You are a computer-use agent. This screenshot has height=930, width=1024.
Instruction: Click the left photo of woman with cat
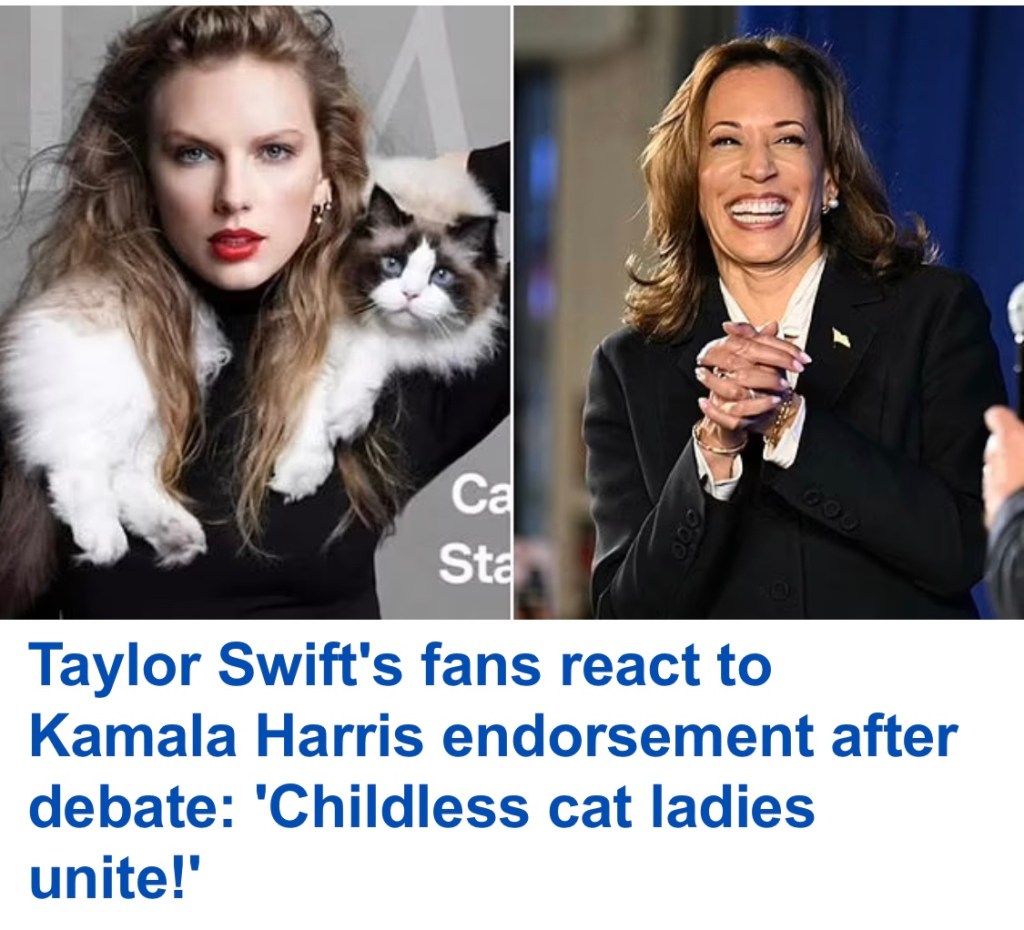[255, 312]
